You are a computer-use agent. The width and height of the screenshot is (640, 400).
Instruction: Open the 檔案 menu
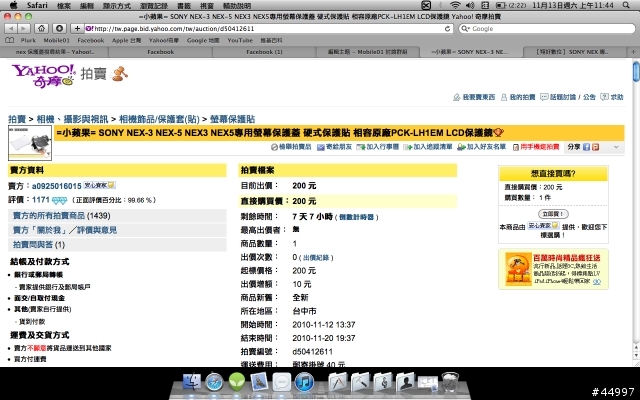64,5
